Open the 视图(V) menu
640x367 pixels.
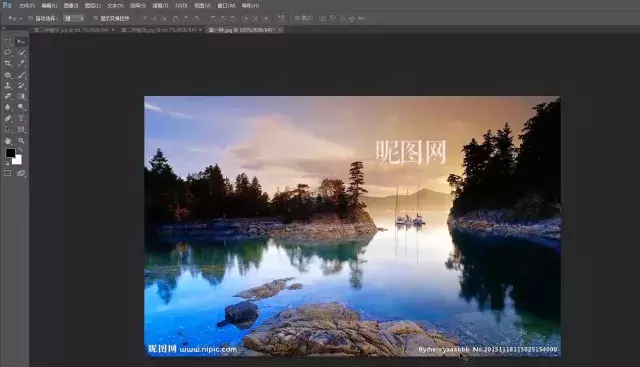[202, 6]
